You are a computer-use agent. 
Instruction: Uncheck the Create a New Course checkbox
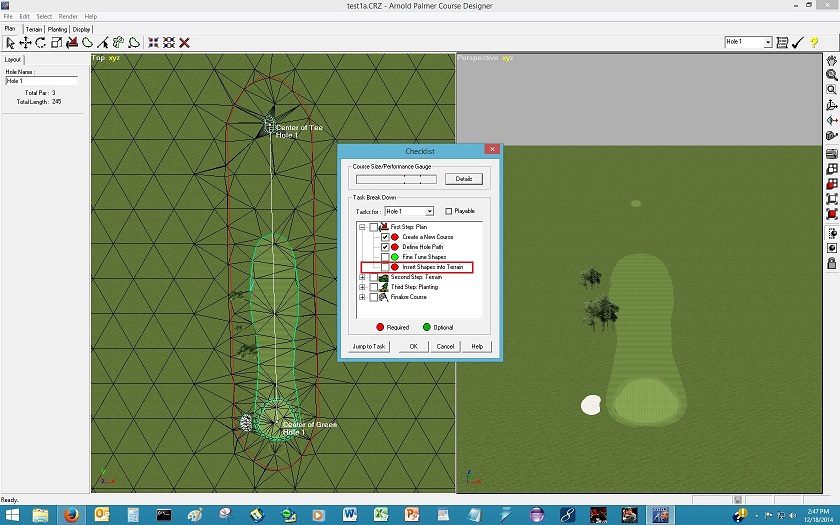pos(385,237)
